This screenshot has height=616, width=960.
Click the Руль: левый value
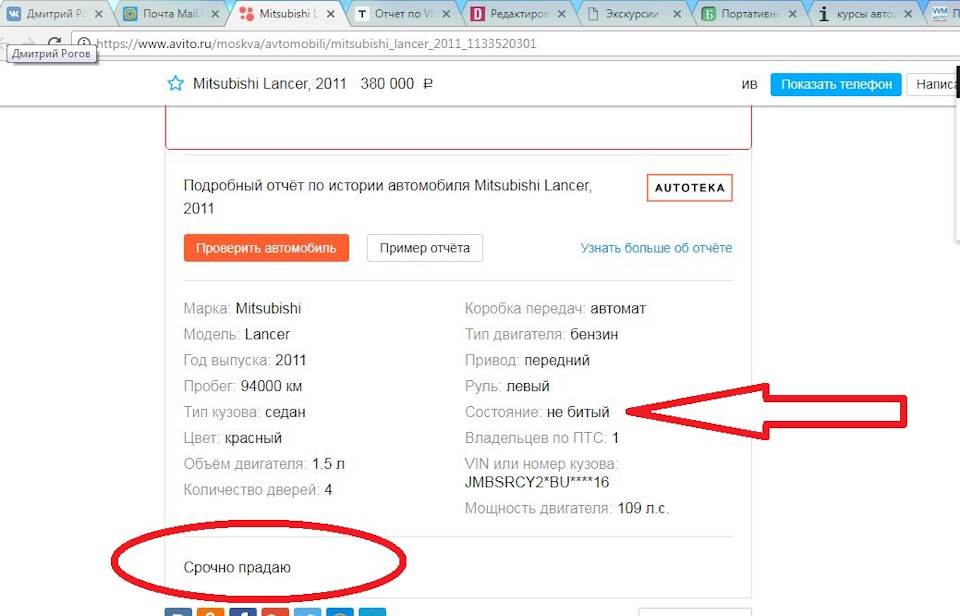[x=528, y=386]
